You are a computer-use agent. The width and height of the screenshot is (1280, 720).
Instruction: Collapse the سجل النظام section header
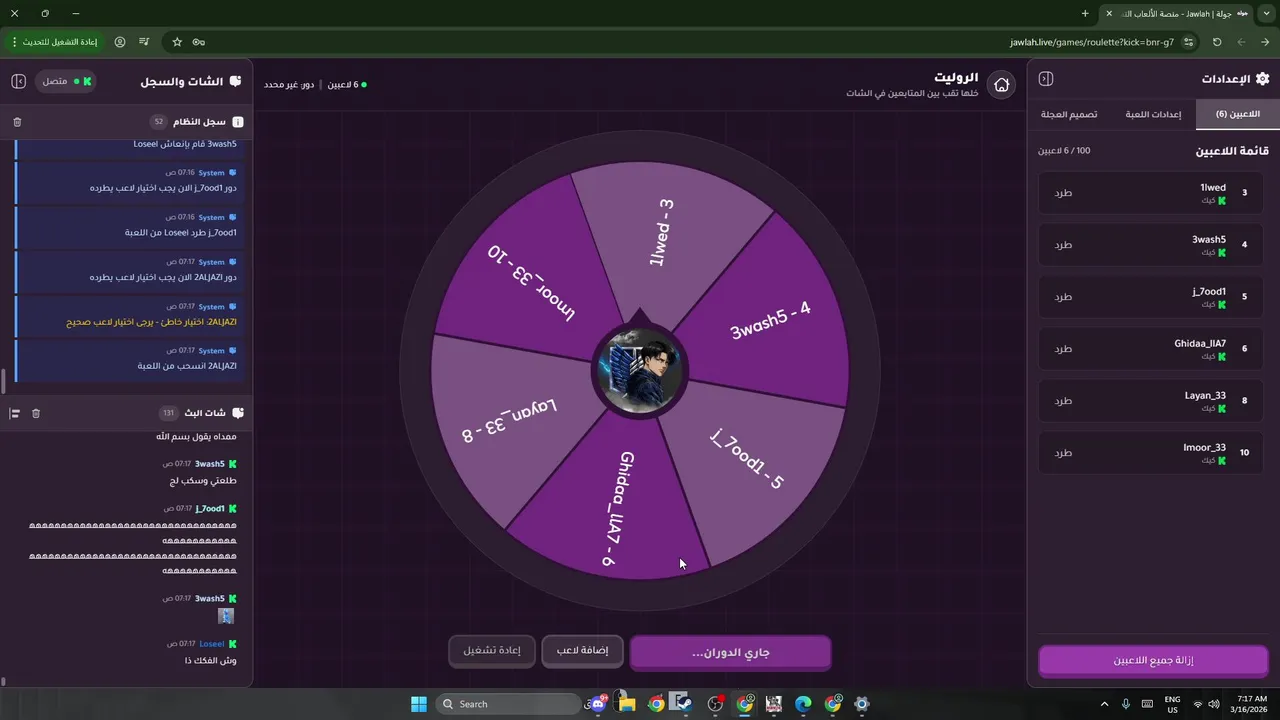coord(126,122)
